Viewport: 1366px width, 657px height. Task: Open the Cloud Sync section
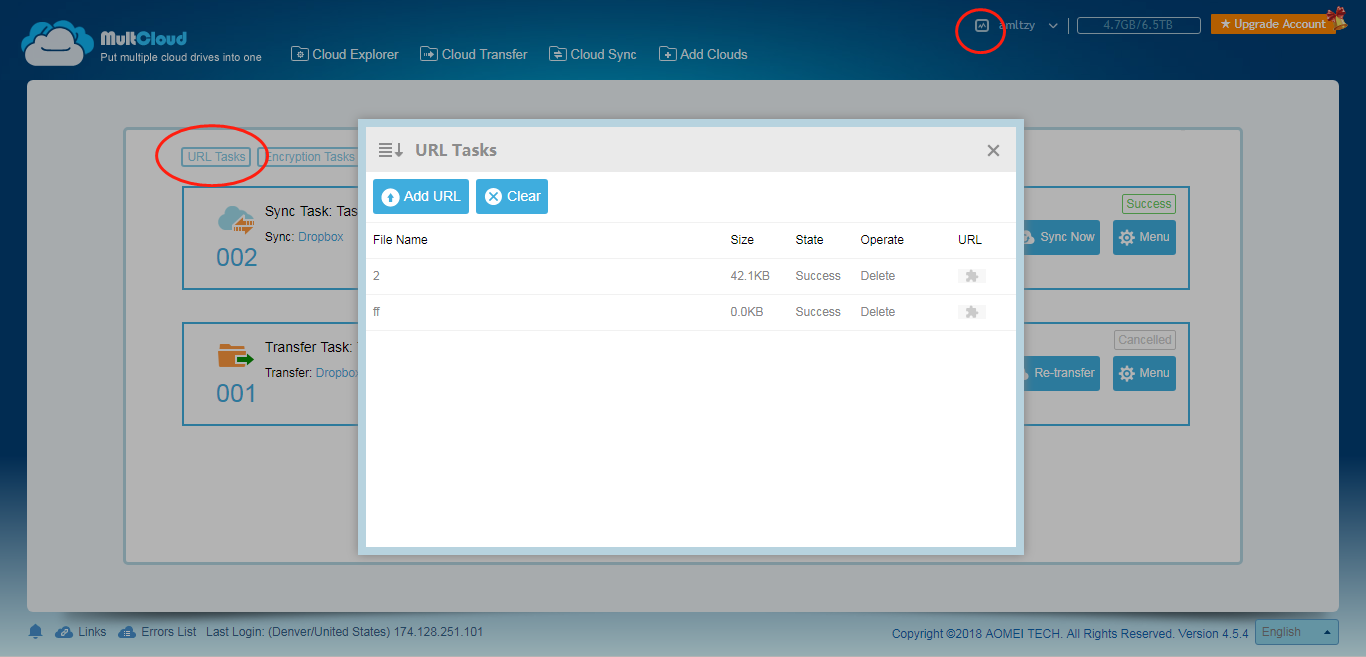coord(593,54)
